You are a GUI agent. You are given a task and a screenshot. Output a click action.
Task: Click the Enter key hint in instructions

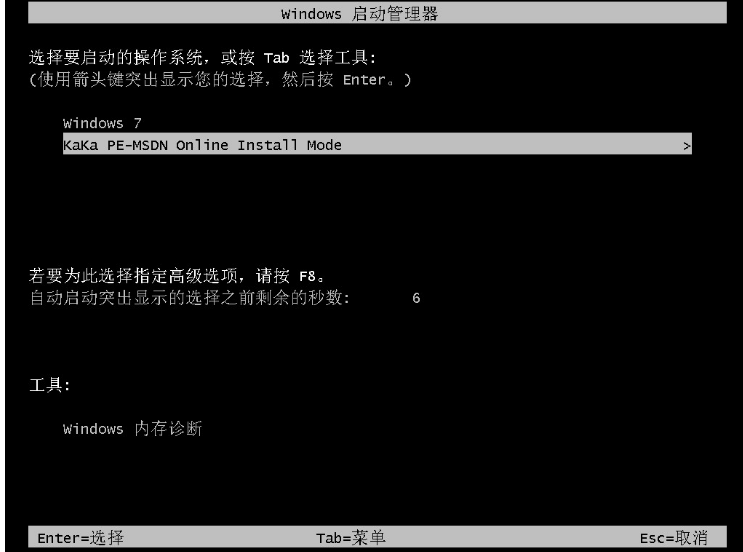[363, 80]
